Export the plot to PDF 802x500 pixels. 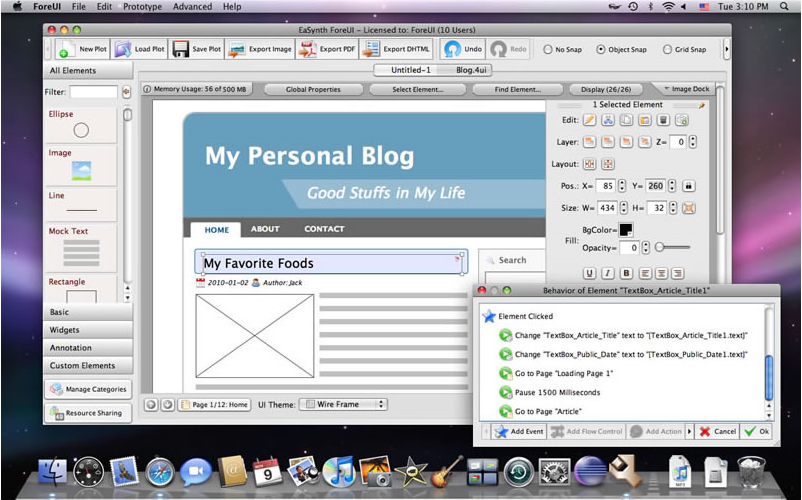tap(327, 49)
